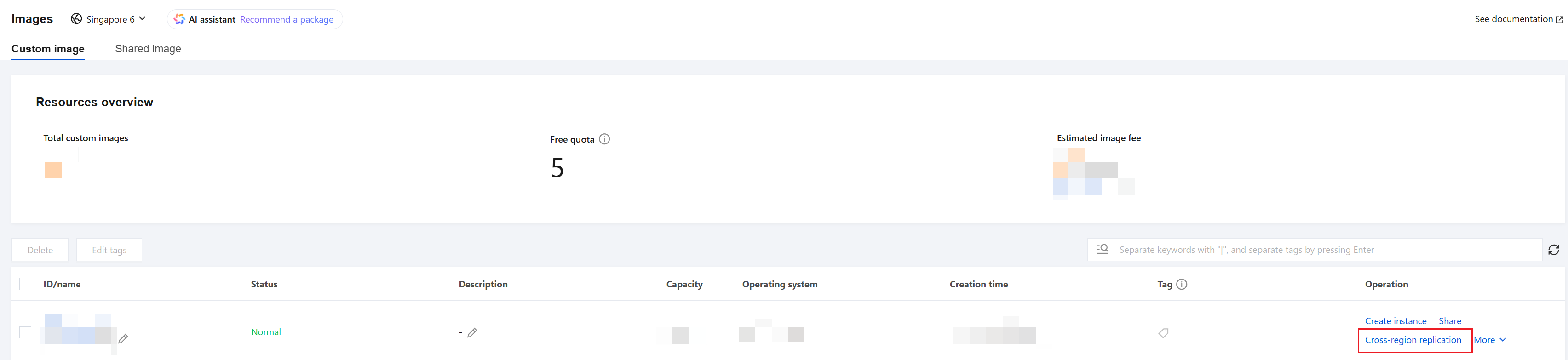
Task: Click the AI assistant sparkle icon
Action: tap(179, 19)
